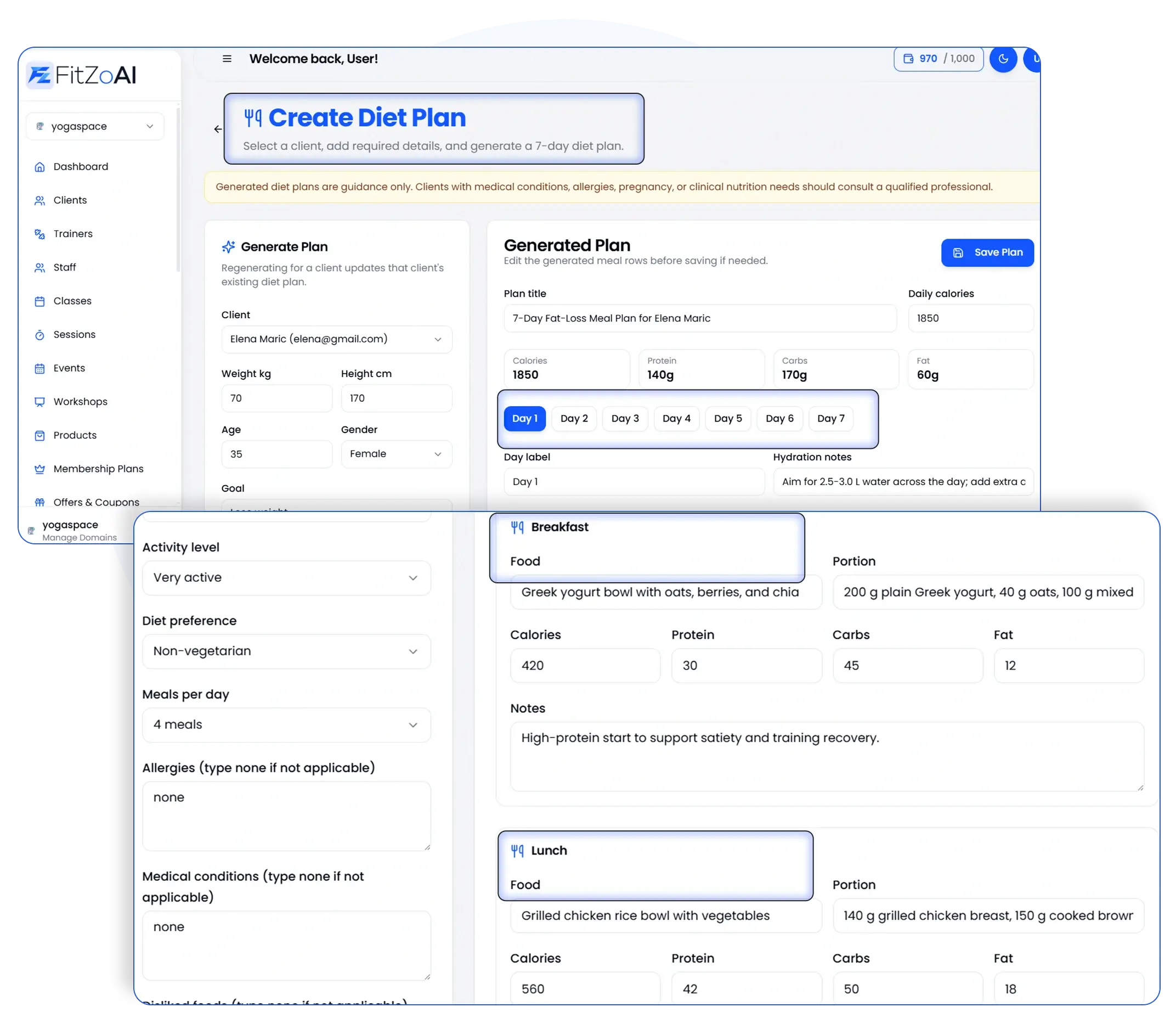This screenshot has height=1024, width=1176.
Task: Click the 970 / 1,000 credits counter
Action: point(938,59)
